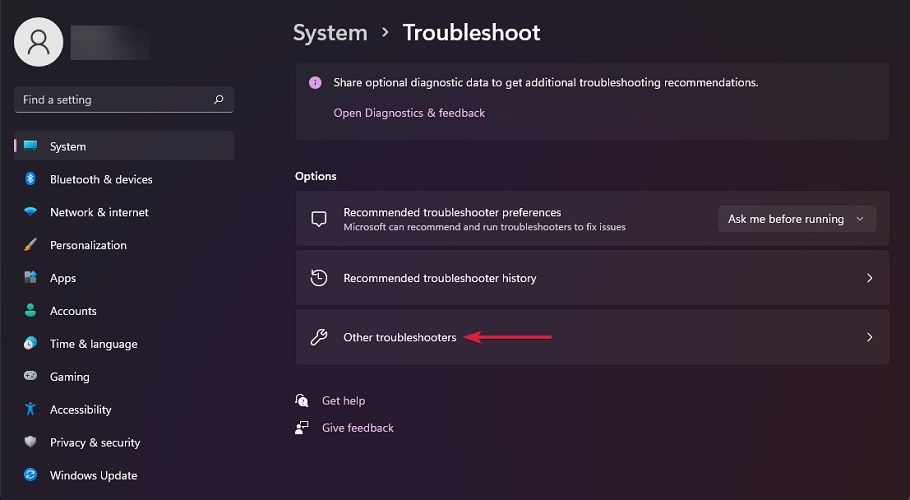Click the Get help link
The height and width of the screenshot is (500, 910).
(x=343, y=401)
